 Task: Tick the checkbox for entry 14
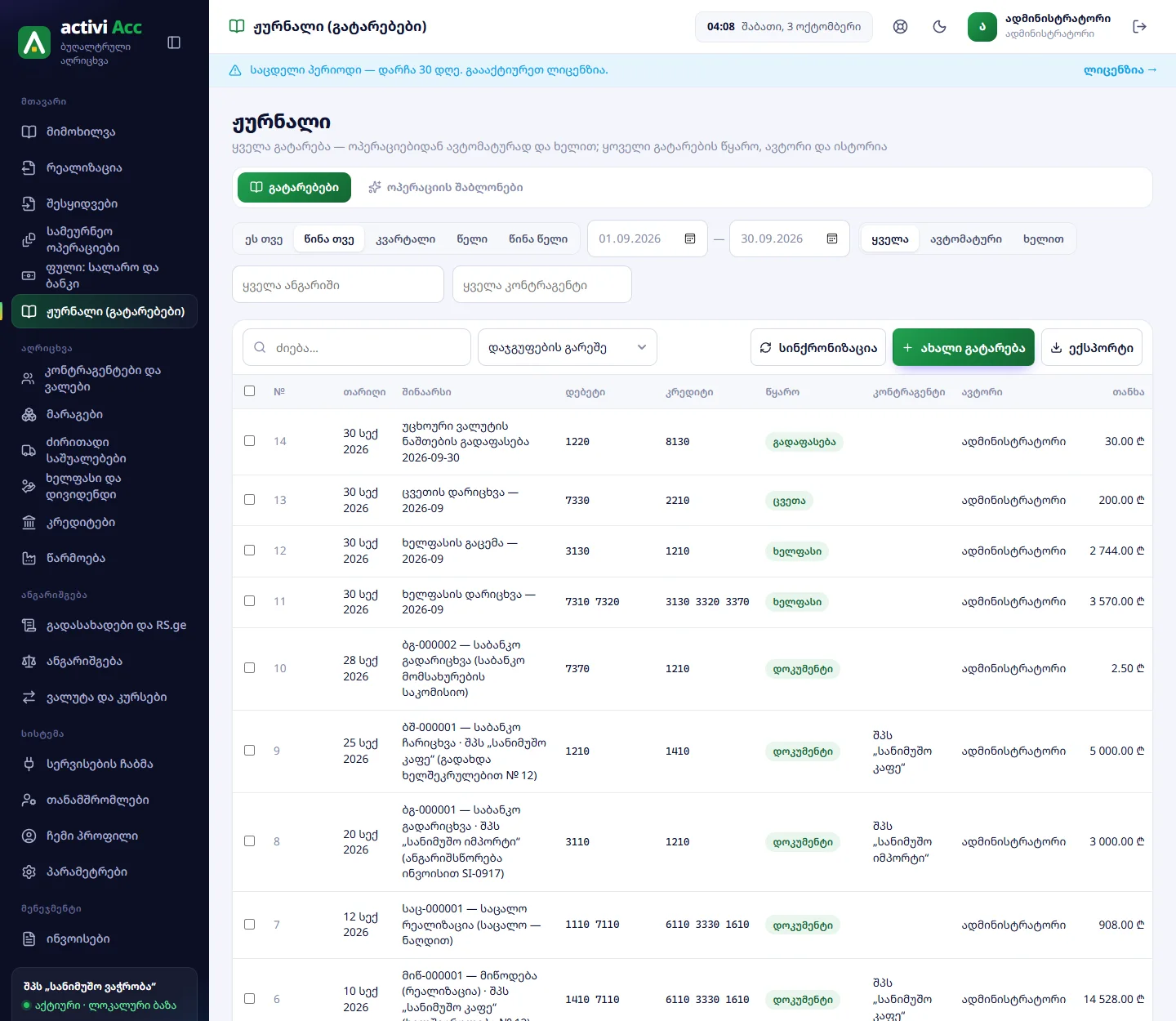coord(250,441)
